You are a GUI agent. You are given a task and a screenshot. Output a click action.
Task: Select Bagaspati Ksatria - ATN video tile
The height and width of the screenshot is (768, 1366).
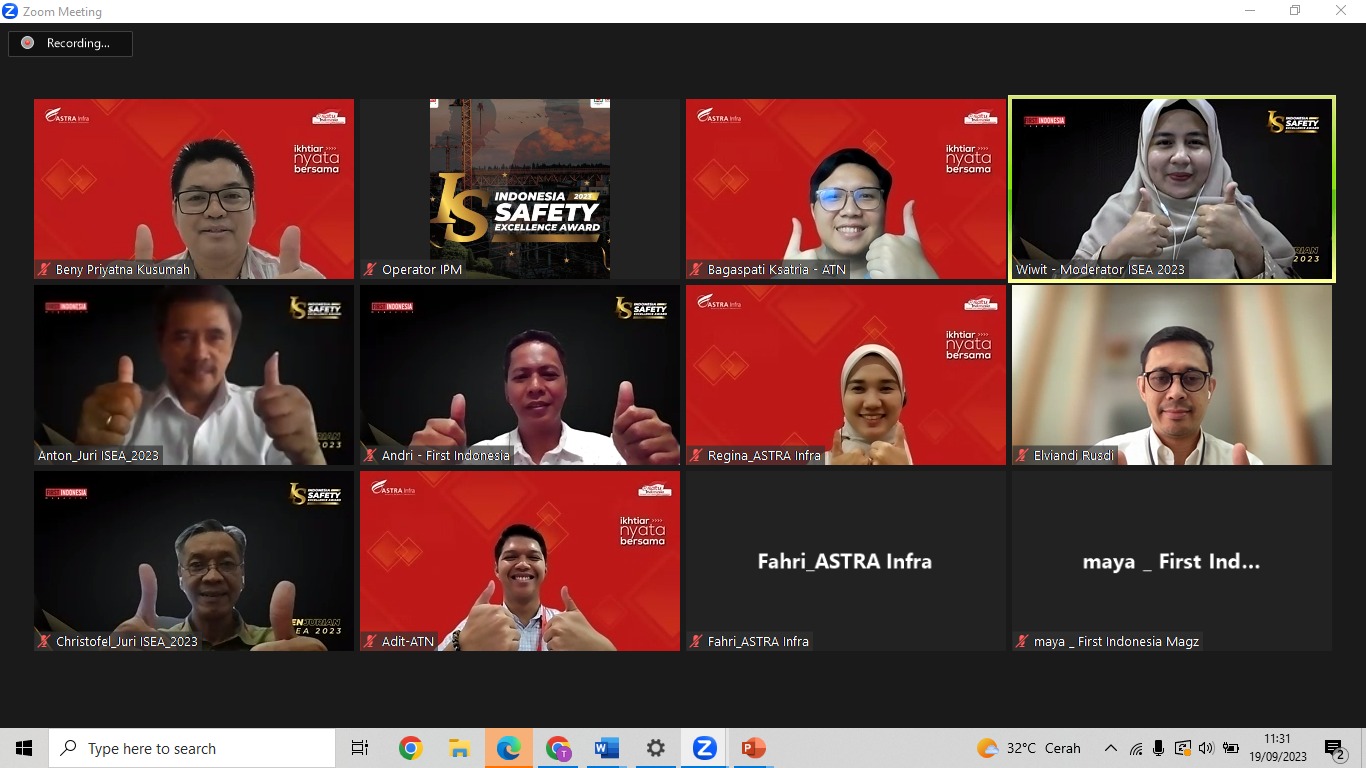(846, 188)
